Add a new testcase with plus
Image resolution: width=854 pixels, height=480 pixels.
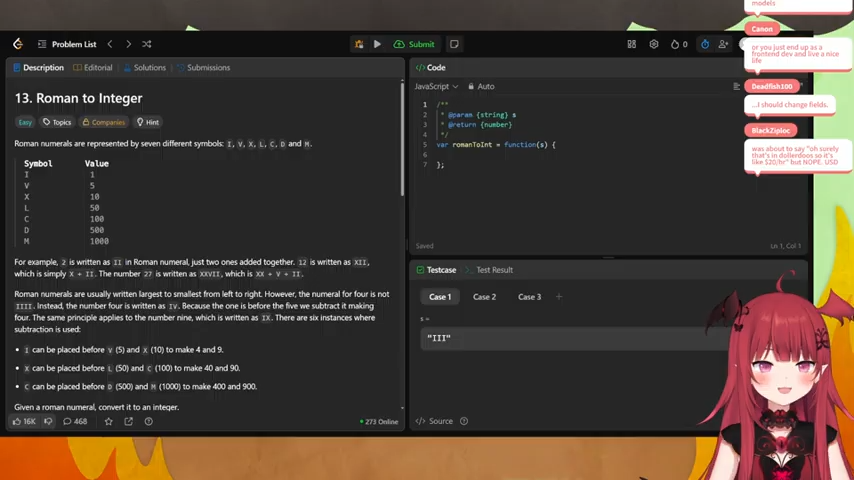pos(559,297)
